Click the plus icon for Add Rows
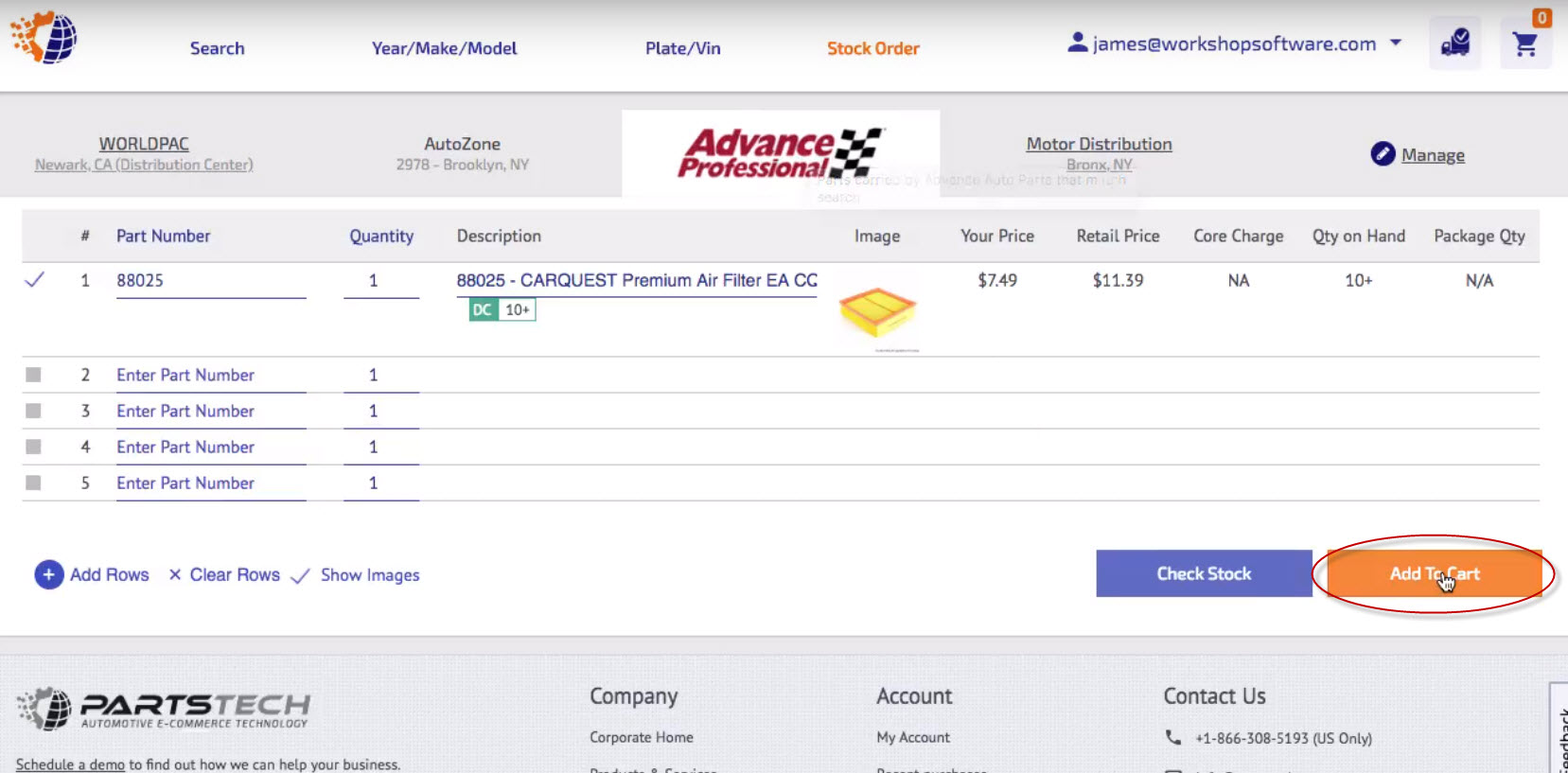 49,574
